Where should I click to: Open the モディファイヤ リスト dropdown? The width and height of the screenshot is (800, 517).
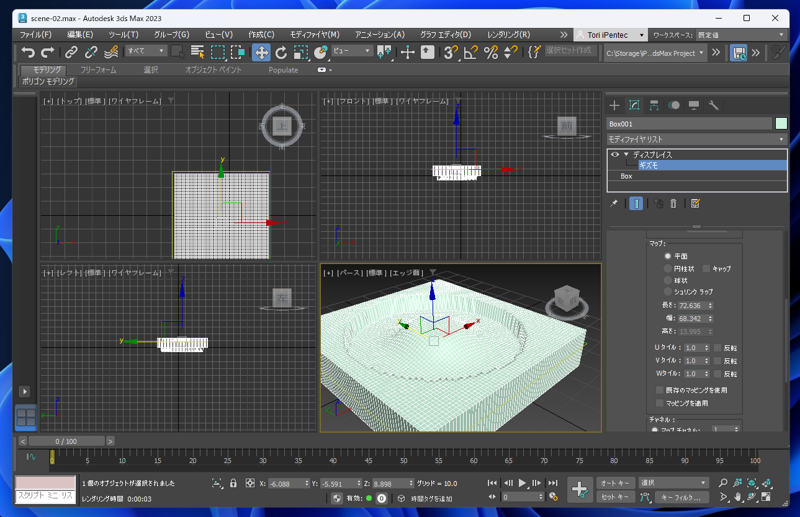coord(696,139)
